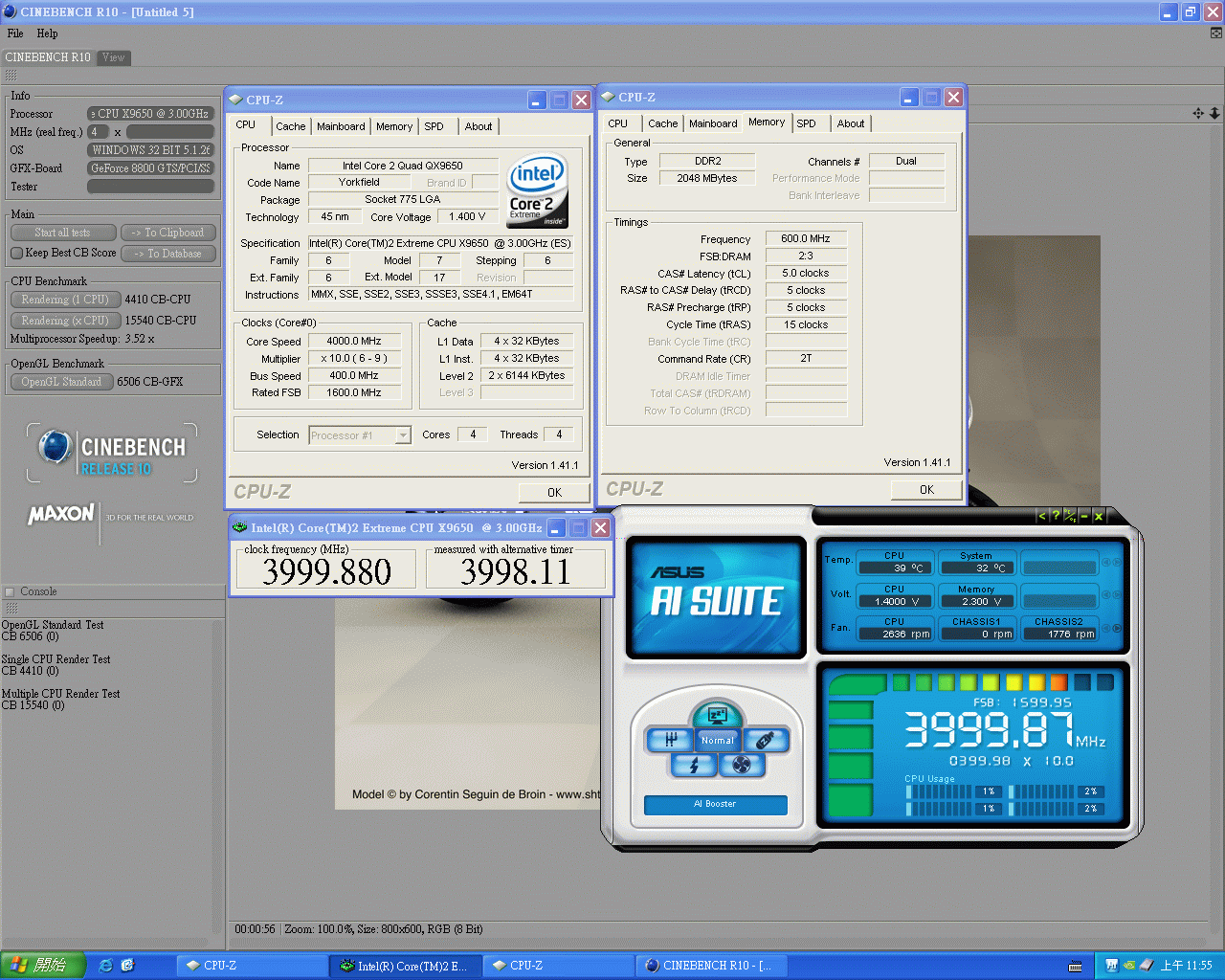The height and width of the screenshot is (980, 1225).
Task: Switch to the SPD tab in left CPU-Z window
Action: (x=434, y=126)
